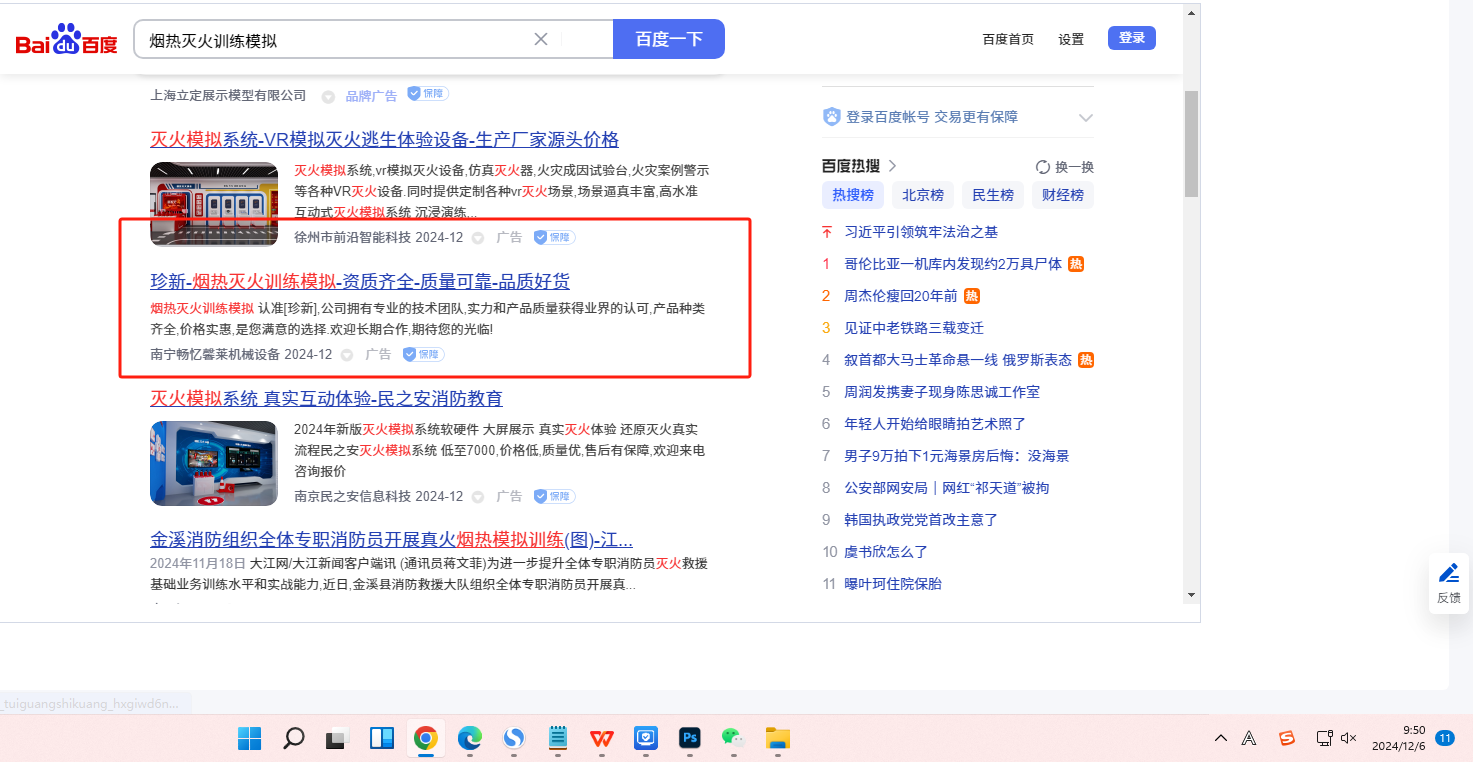Expand arrow next to 百度热搜 heading
This screenshot has width=1473, height=762.
coord(893,166)
